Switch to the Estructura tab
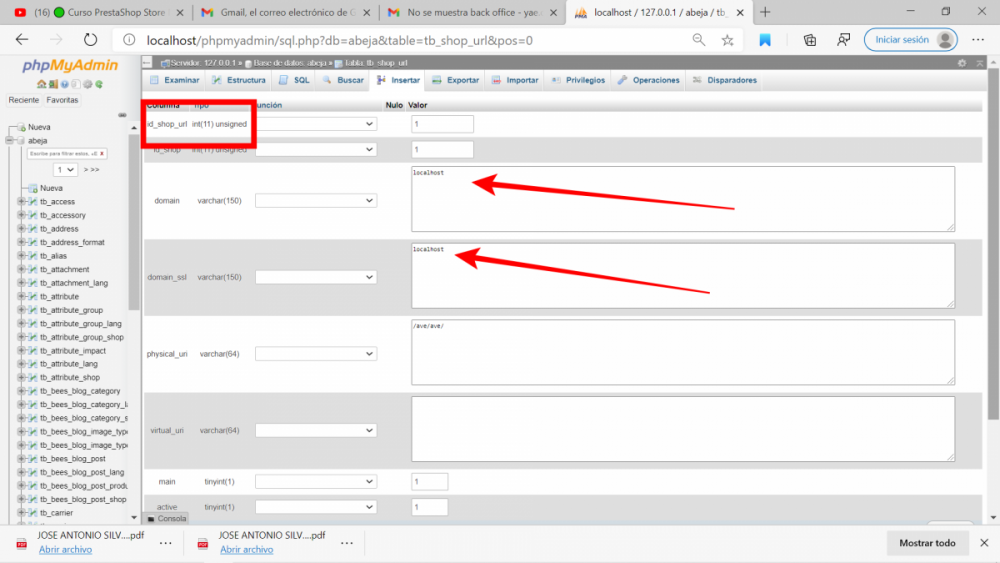Image resolution: width=1000 pixels, height=563 pixels. coord(239,80)
